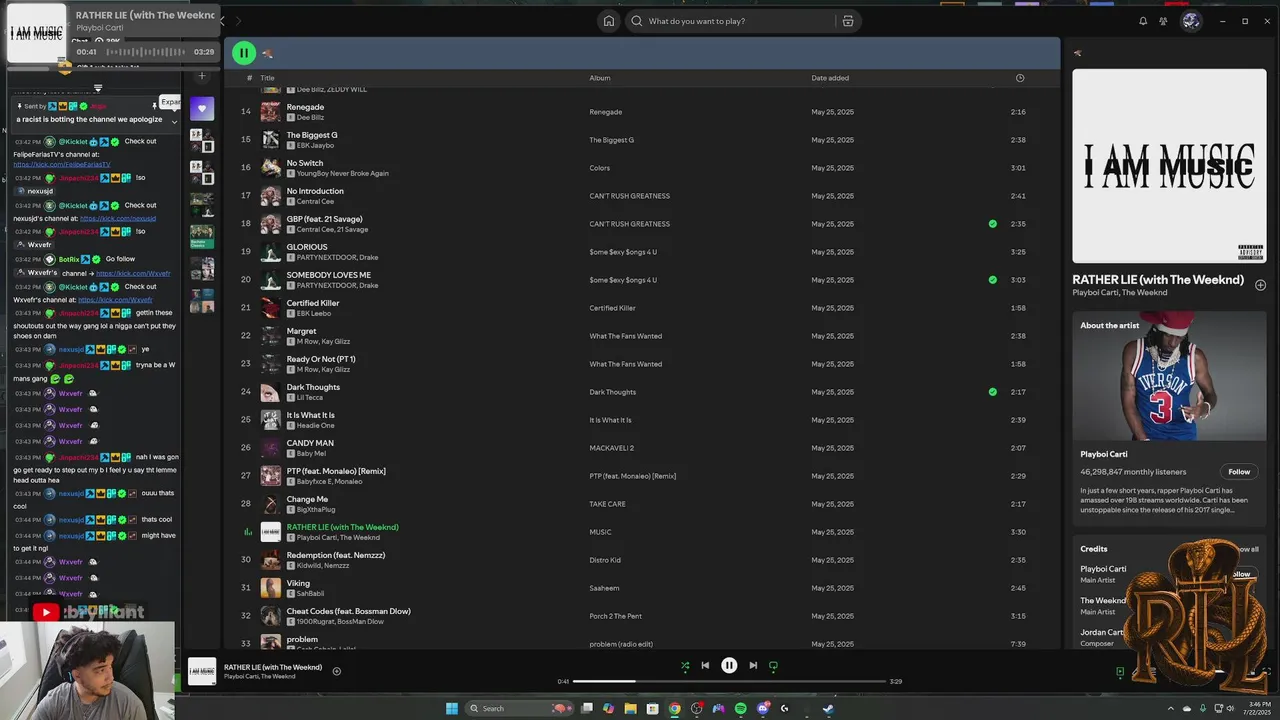This screenshot has height=720, width=1280.
Task: Toggle saved checkmark for Dark Thoughts
Action: point(992,392)
